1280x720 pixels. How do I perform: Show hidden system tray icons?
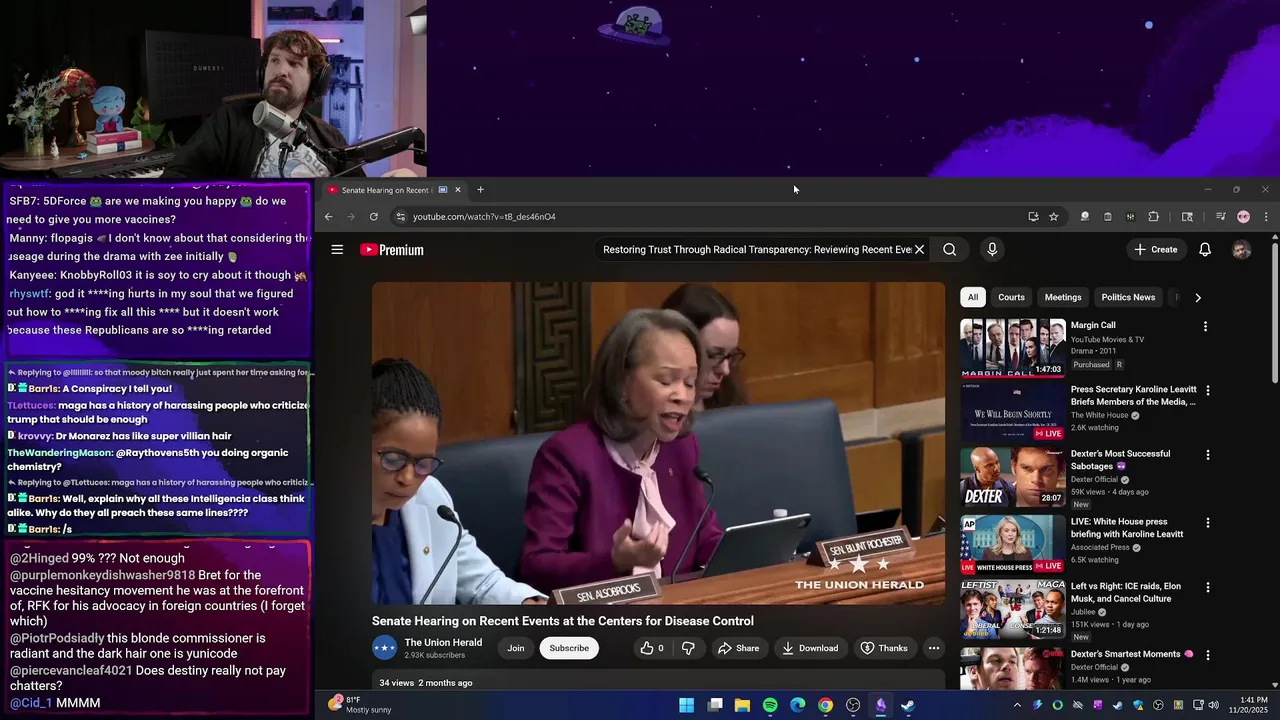pyautogui.click(x=1017, y=705)
